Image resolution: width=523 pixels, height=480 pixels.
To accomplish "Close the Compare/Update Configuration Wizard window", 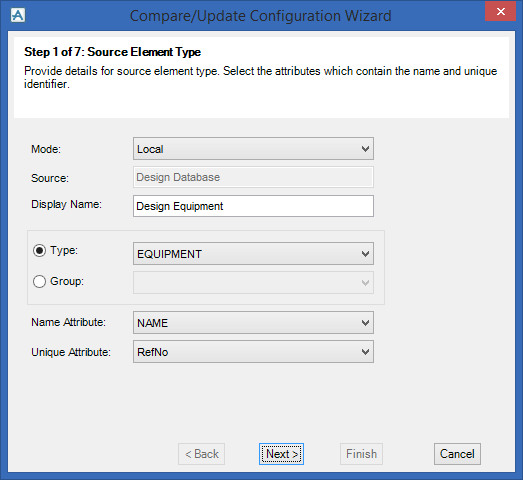I will 500,12.
